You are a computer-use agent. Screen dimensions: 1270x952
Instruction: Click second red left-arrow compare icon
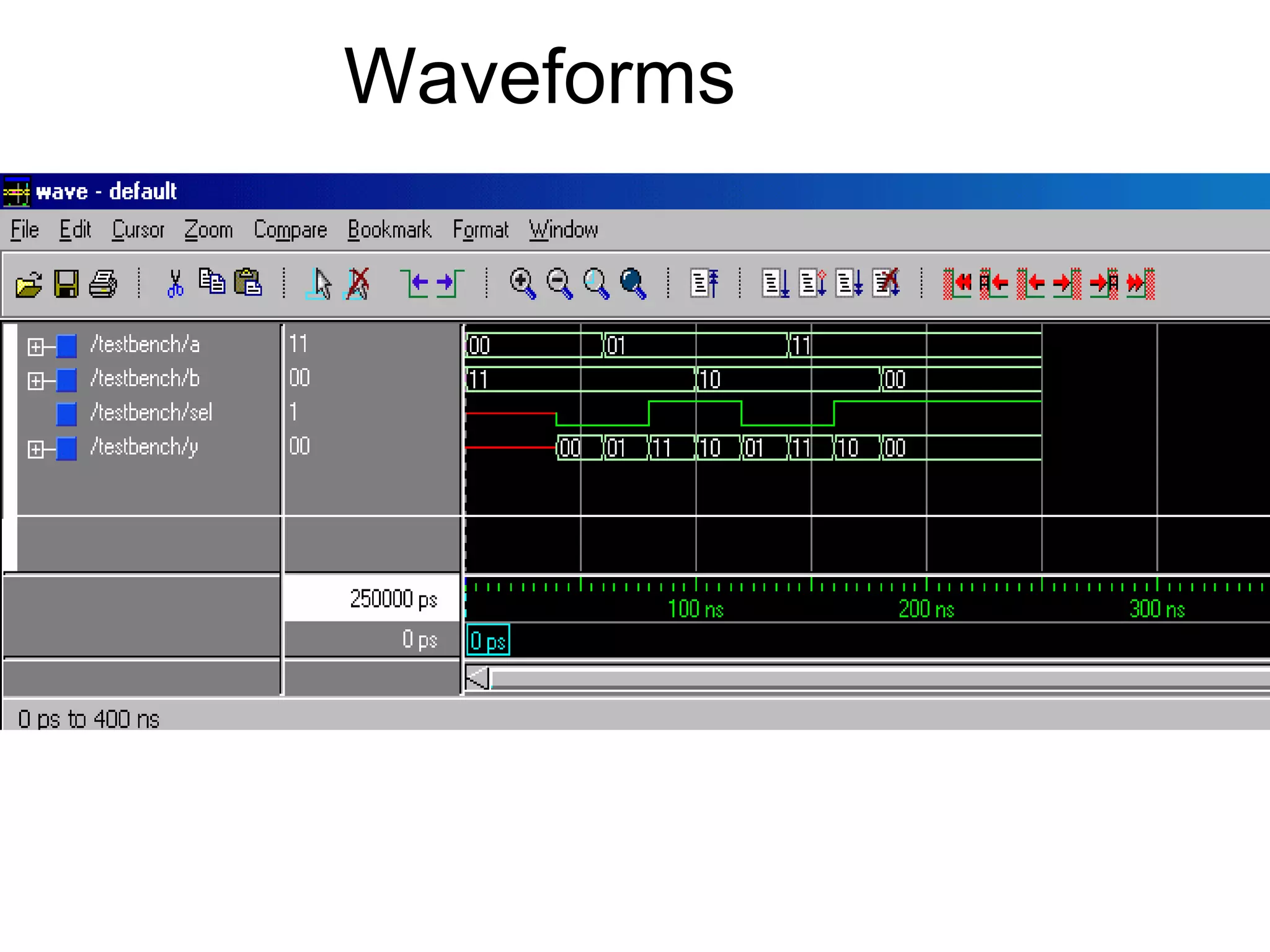994,284
